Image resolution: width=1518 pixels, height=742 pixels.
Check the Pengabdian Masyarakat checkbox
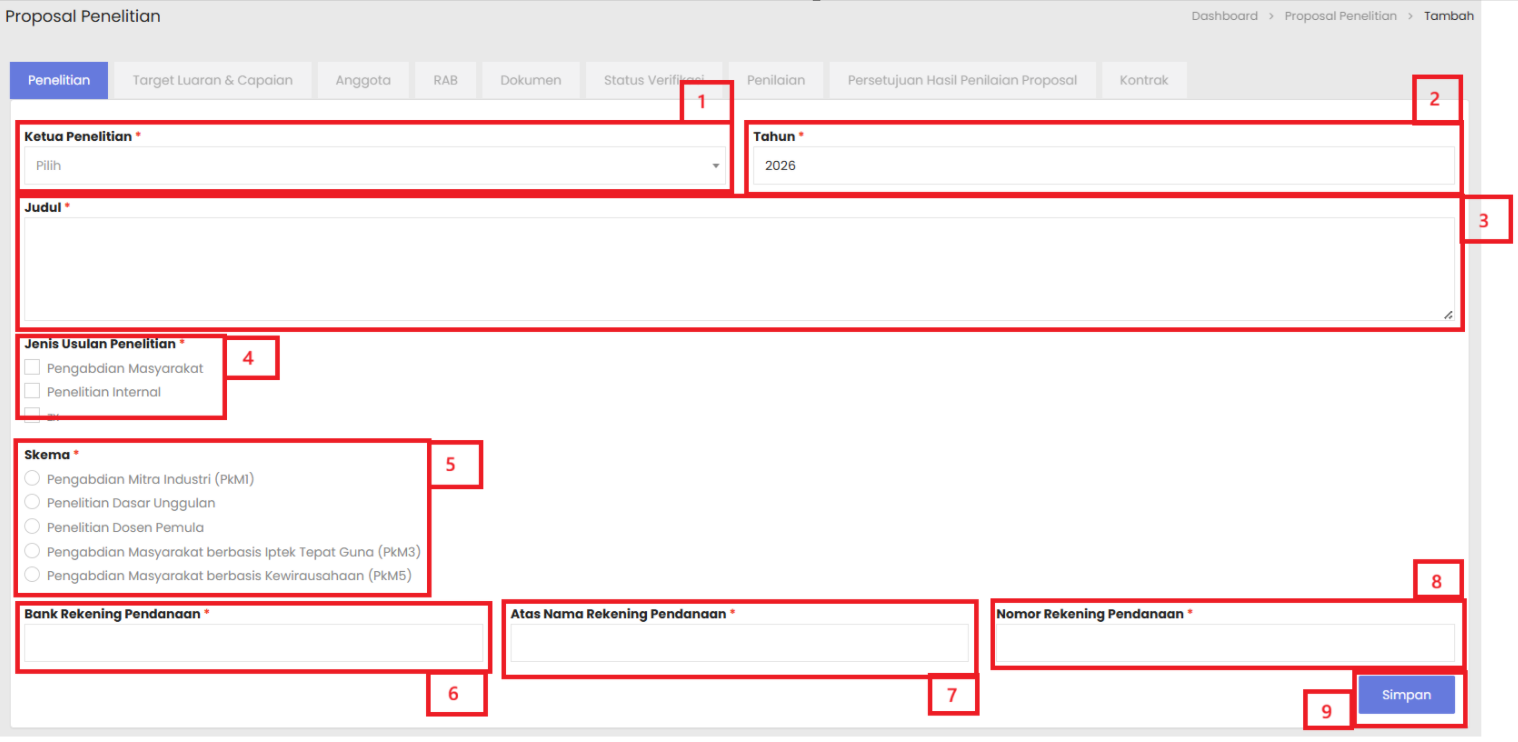click(x=32, y=368)
